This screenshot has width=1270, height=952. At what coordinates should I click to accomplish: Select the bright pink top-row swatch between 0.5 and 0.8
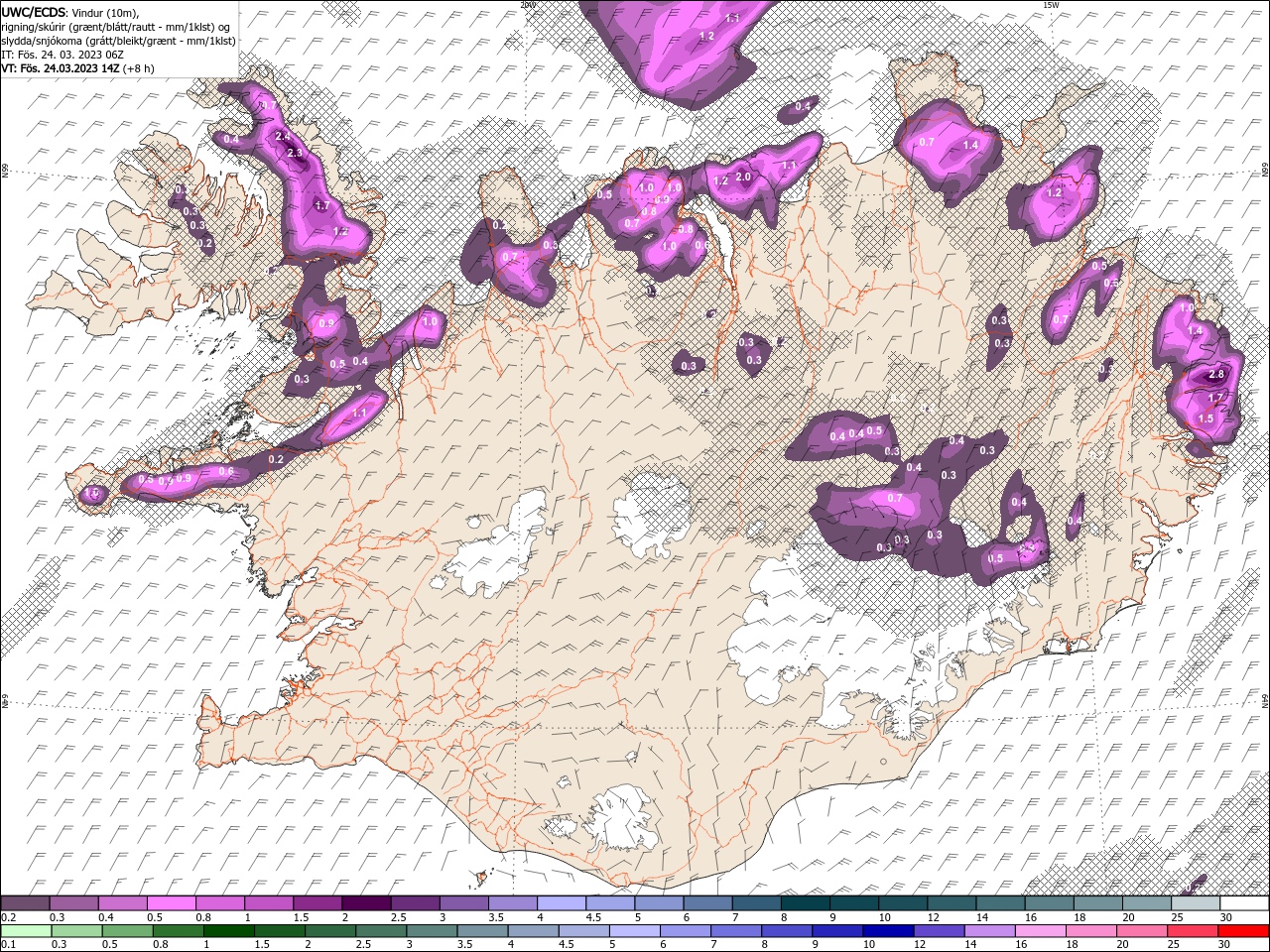[x=172, y=903]
